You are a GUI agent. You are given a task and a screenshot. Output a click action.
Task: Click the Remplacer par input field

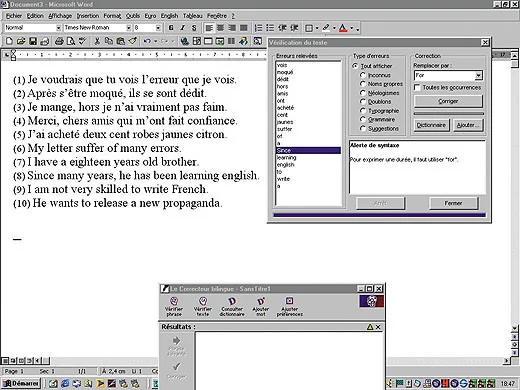pos(444,75)
